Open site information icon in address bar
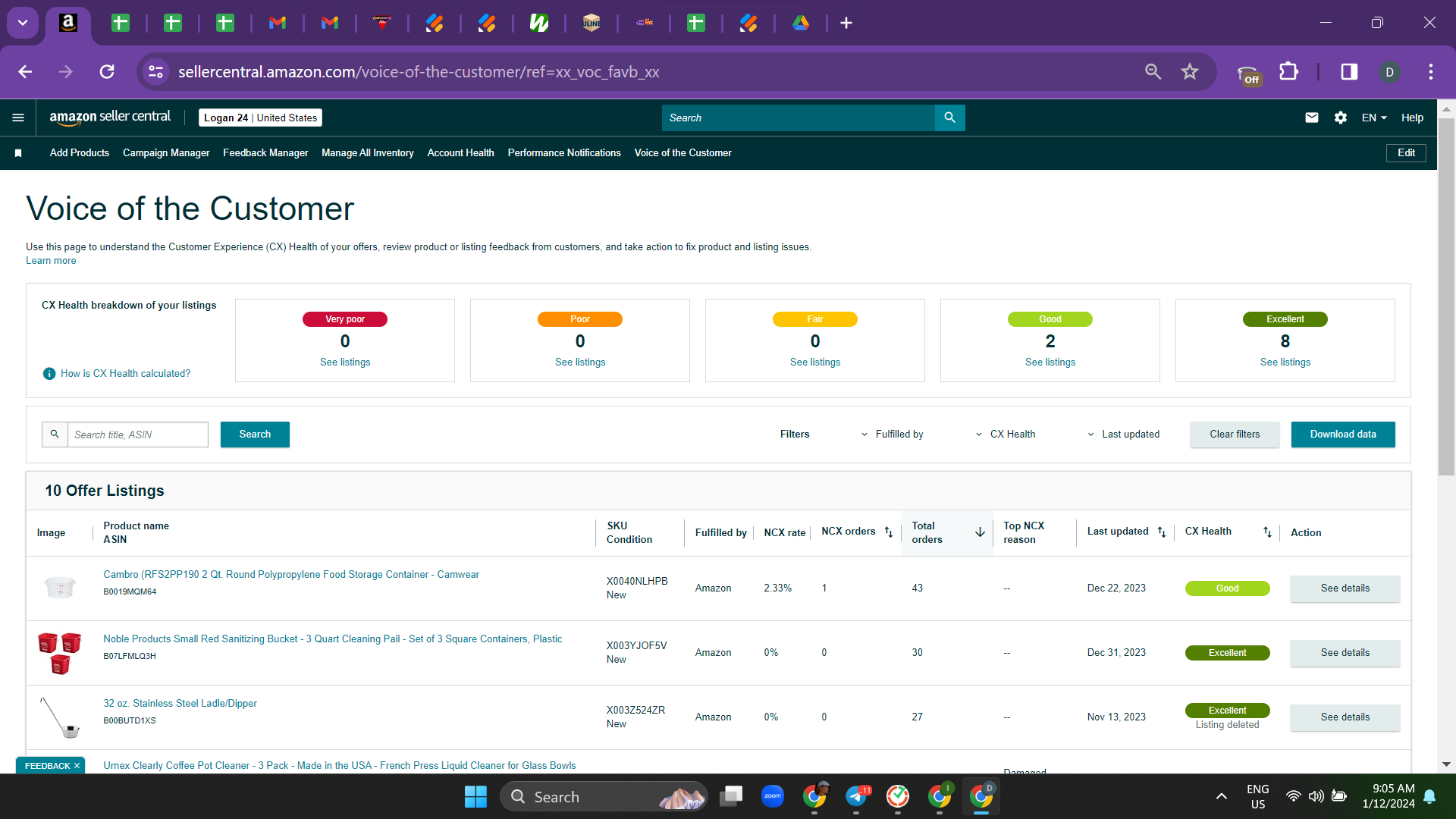 (x=155, y=71)
